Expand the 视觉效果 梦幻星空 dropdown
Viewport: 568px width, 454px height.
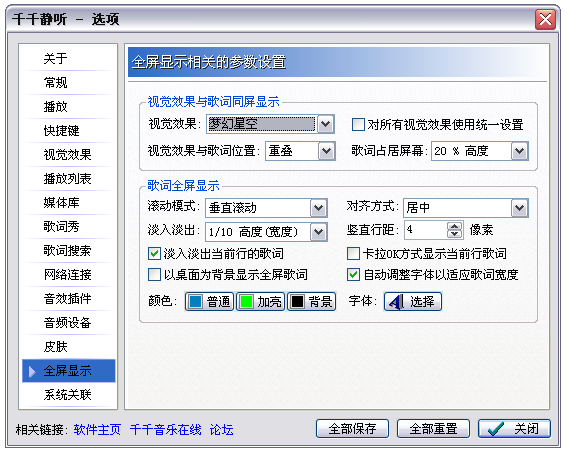click(x=325, y=124)
